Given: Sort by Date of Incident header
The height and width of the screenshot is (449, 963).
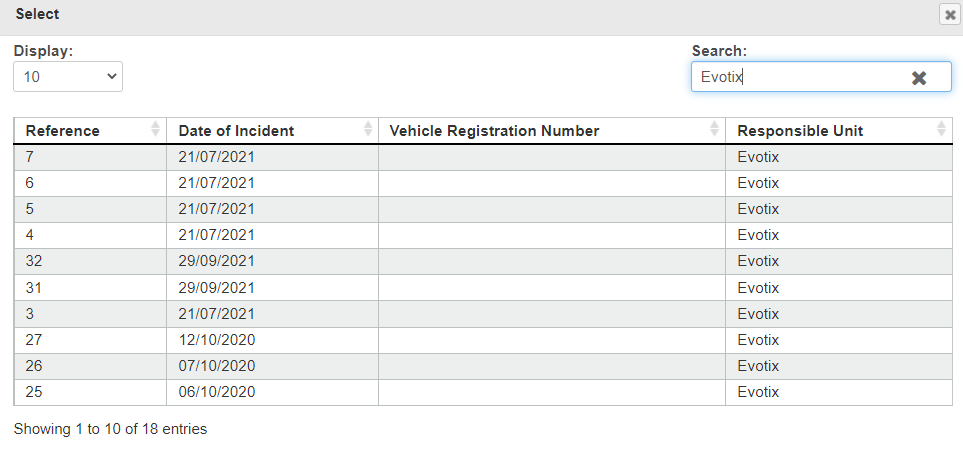Looking at the screenshot, I should pyautogui.click(x=236, y=131).
